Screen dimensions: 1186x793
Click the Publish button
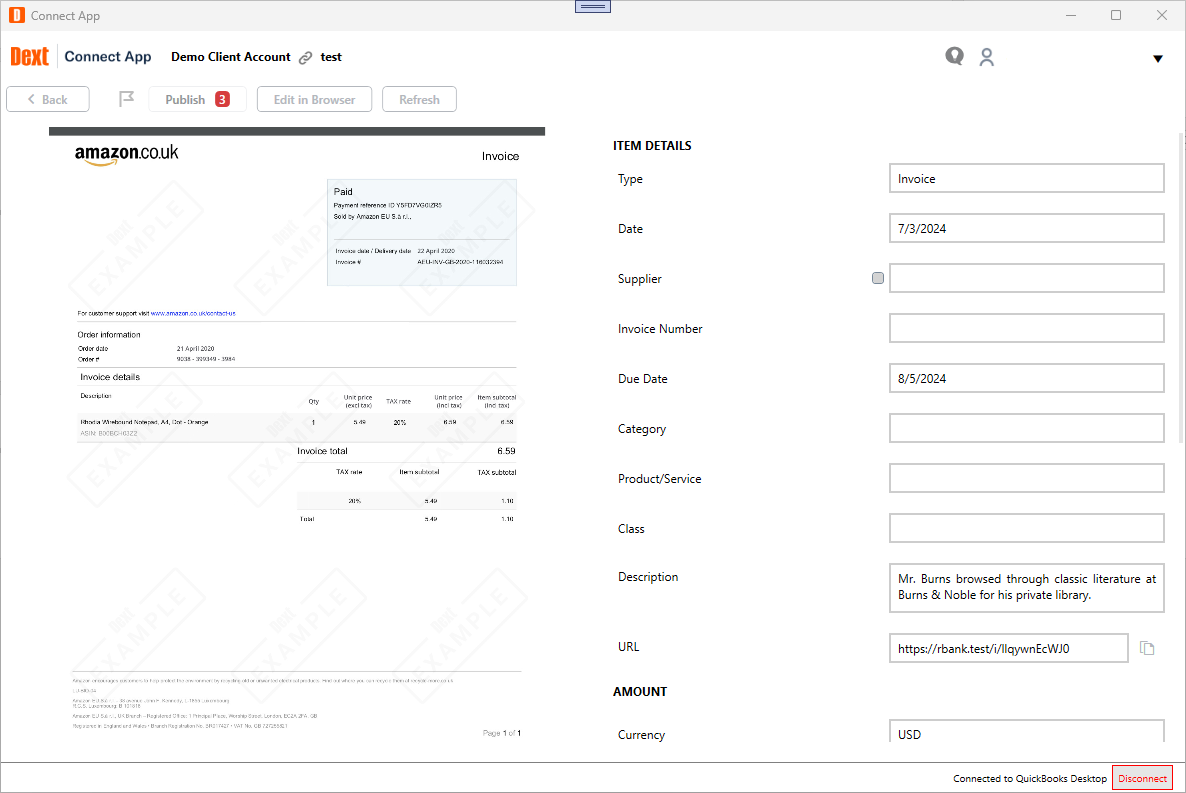pyautogui.click(x=197, y=99)
